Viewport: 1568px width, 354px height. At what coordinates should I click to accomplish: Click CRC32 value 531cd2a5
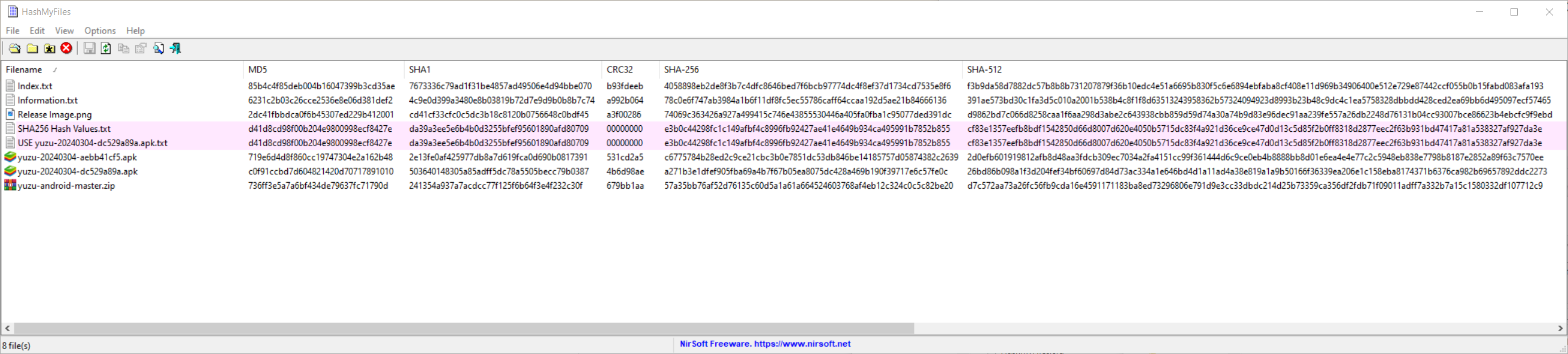point(625,156)
